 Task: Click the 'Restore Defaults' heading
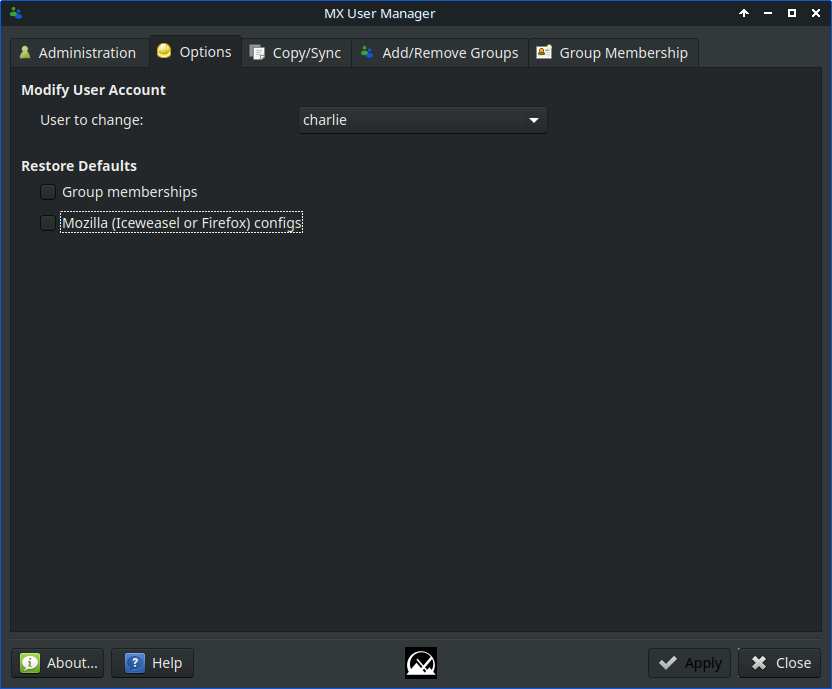tap(79, 166)
